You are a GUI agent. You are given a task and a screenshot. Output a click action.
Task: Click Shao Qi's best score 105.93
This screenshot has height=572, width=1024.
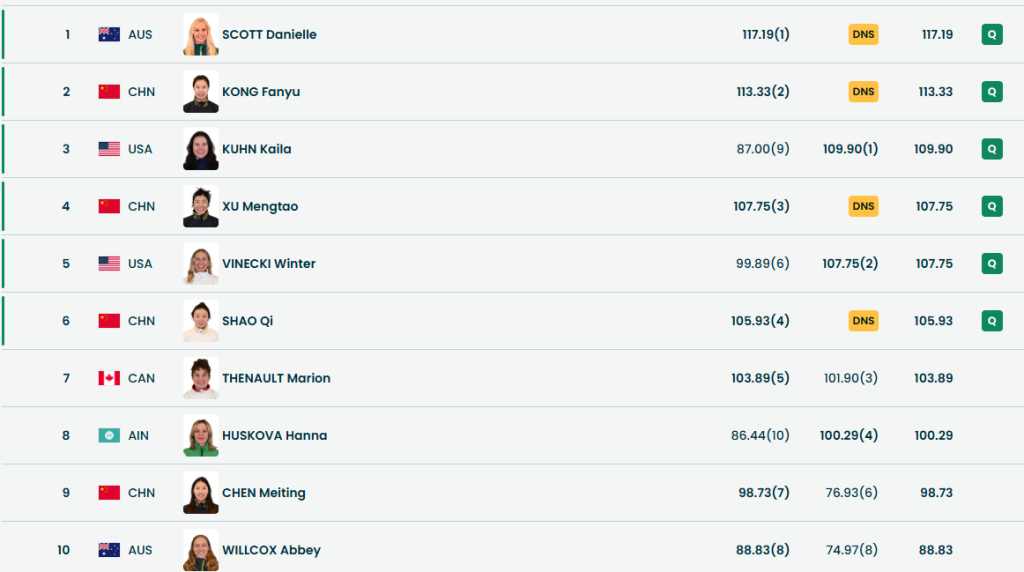pos(933,321)
